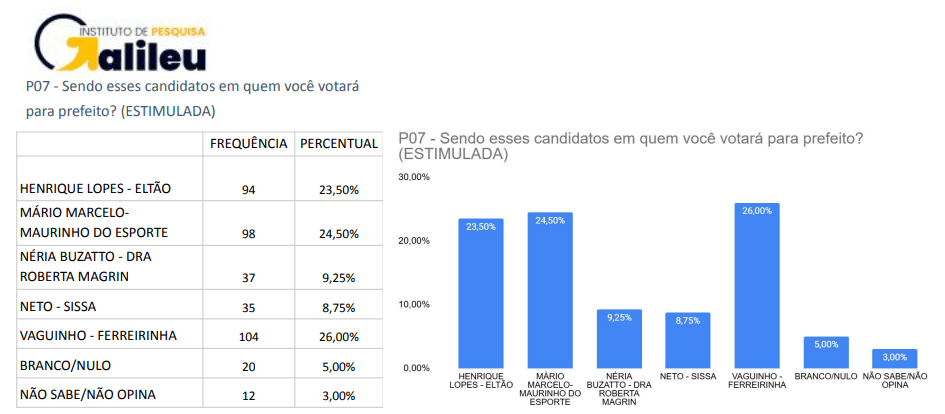Click the frequency cell showing 12
The image size is (945, 414).
[248, 396]
